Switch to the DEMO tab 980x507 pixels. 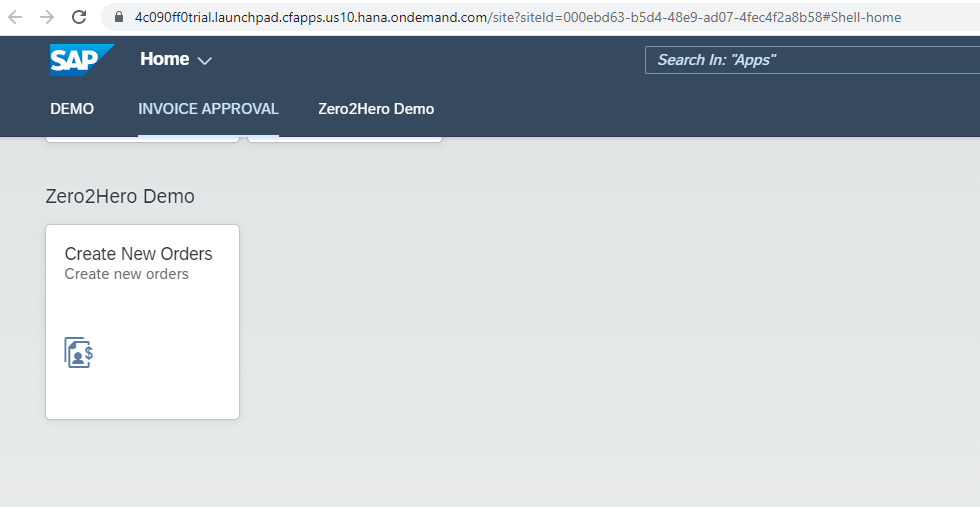(72, 109)
